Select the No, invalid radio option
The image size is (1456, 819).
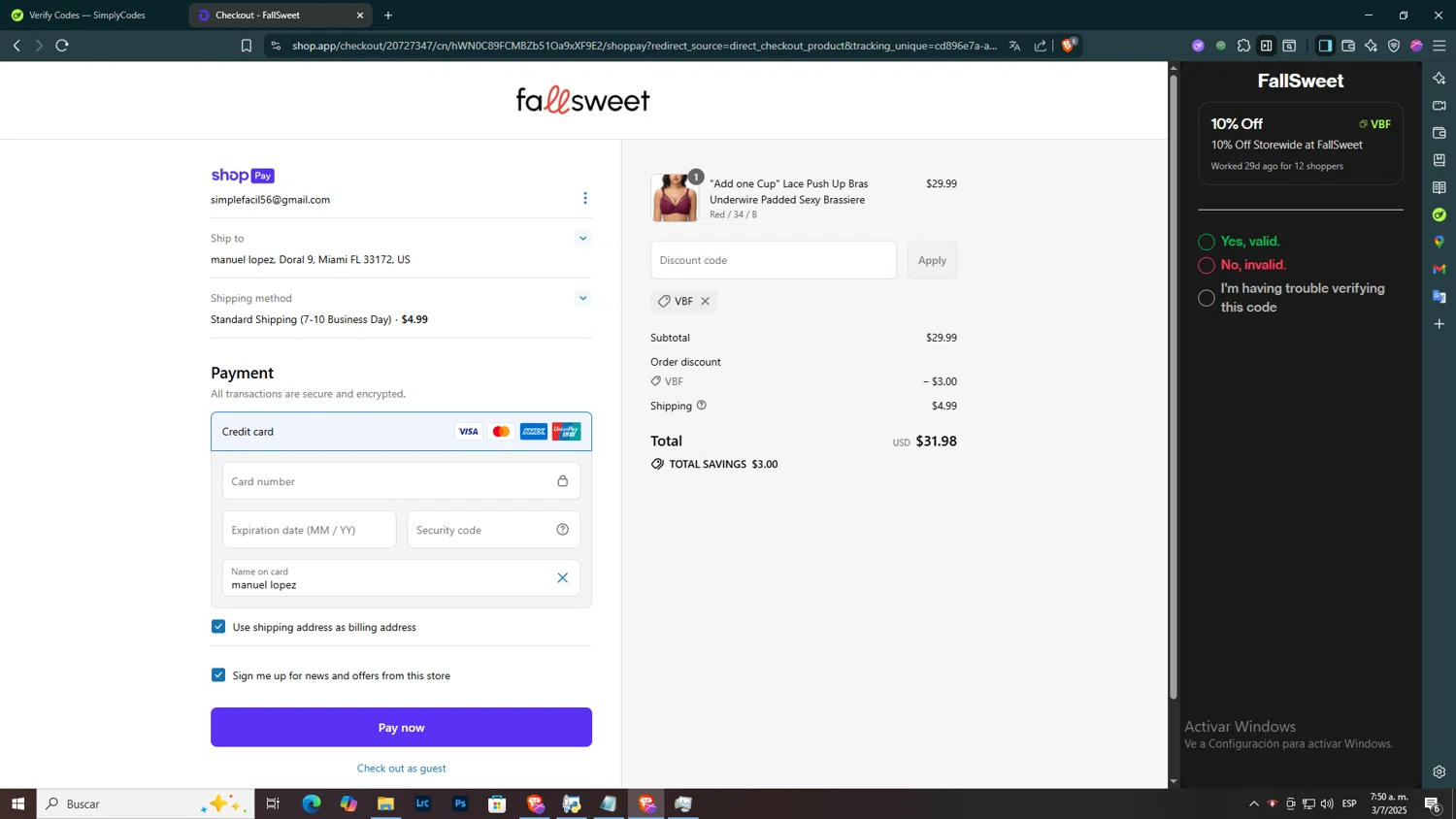[1207, 265]
